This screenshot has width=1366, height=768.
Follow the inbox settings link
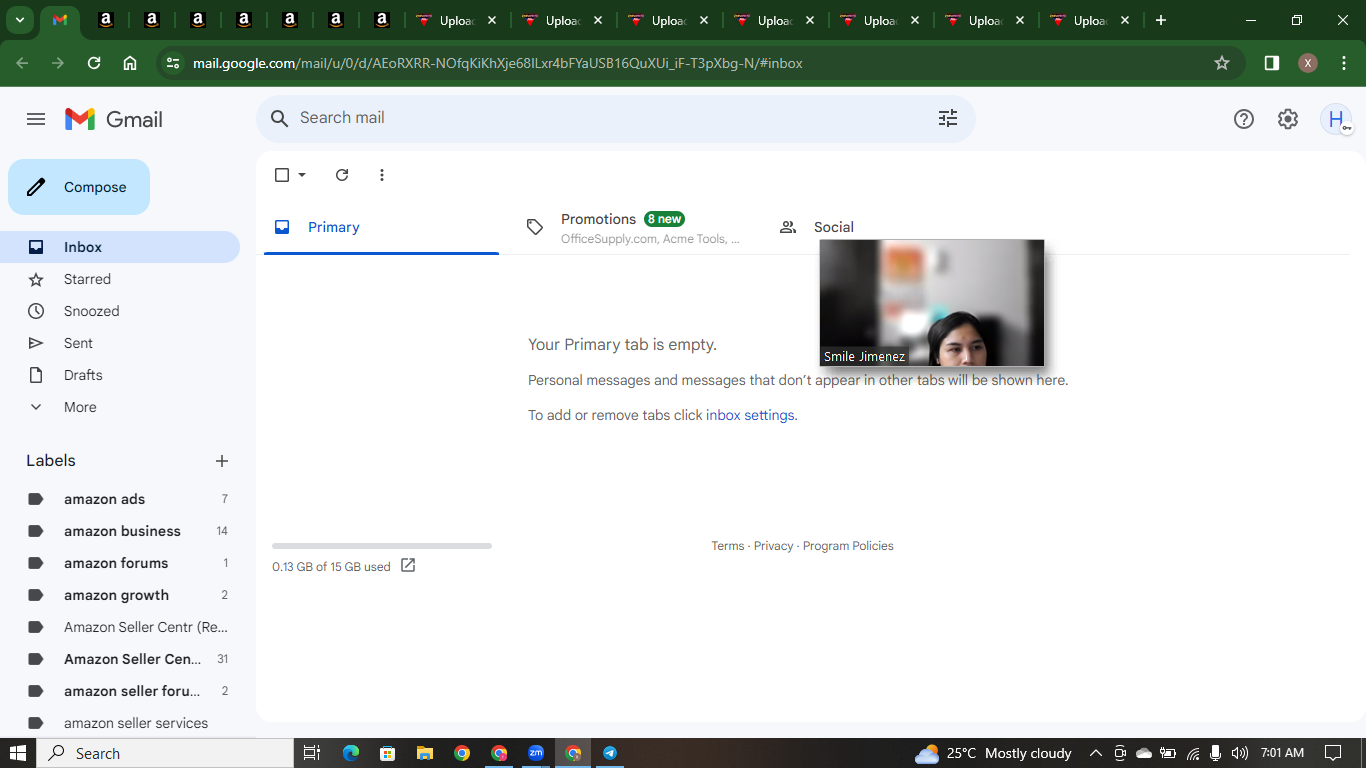750,415
